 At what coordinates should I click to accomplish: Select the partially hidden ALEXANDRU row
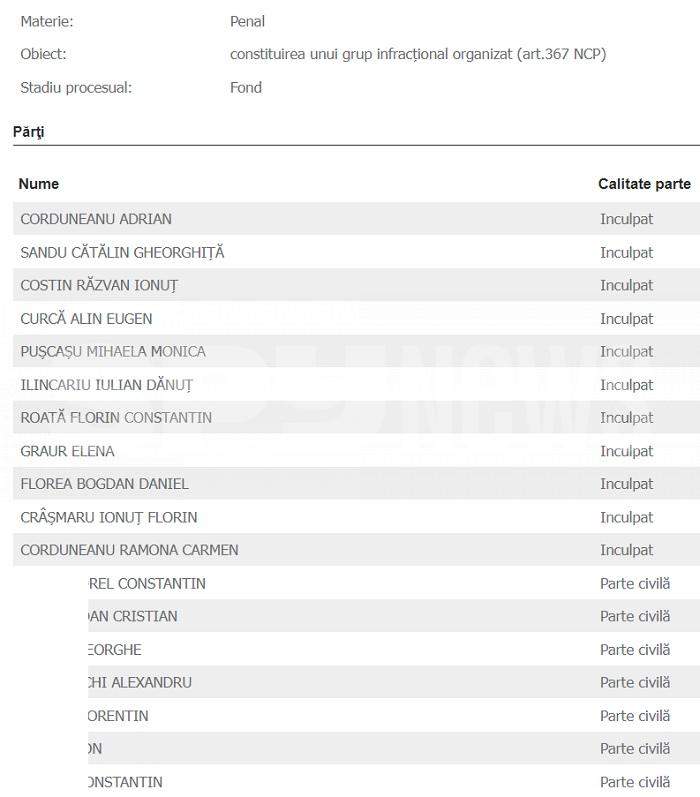tap(394, 682)
